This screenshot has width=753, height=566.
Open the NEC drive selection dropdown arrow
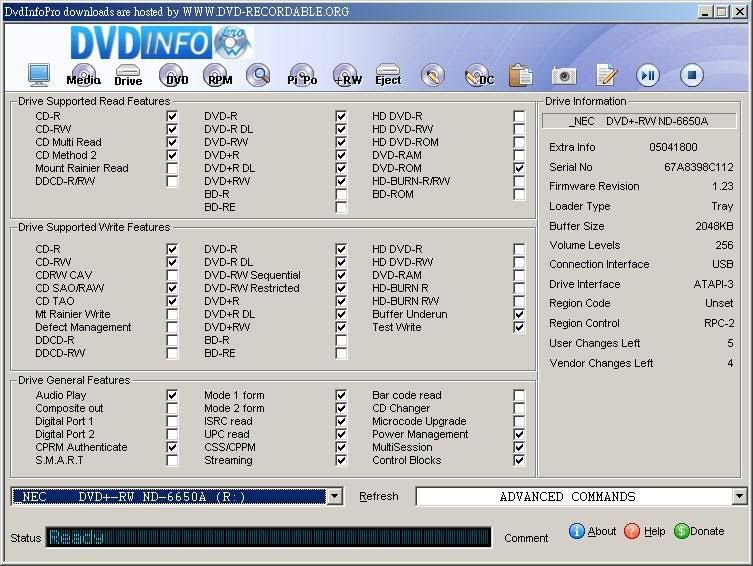tap(334, 496)
